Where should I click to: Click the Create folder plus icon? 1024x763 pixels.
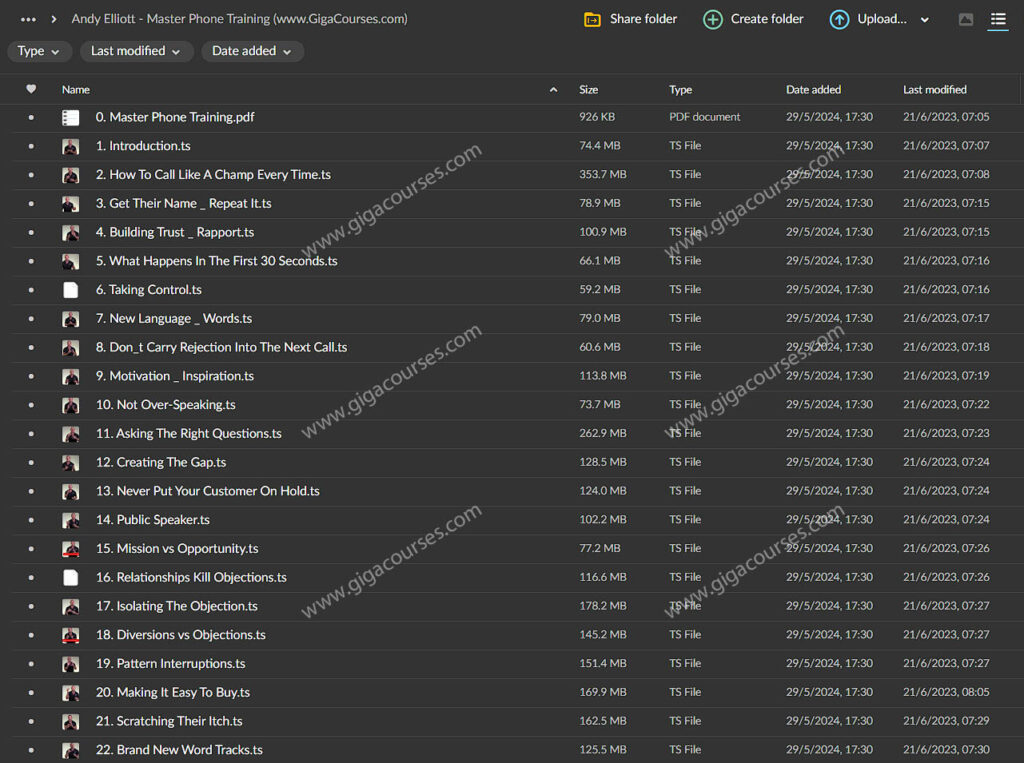tap(712, 19)
